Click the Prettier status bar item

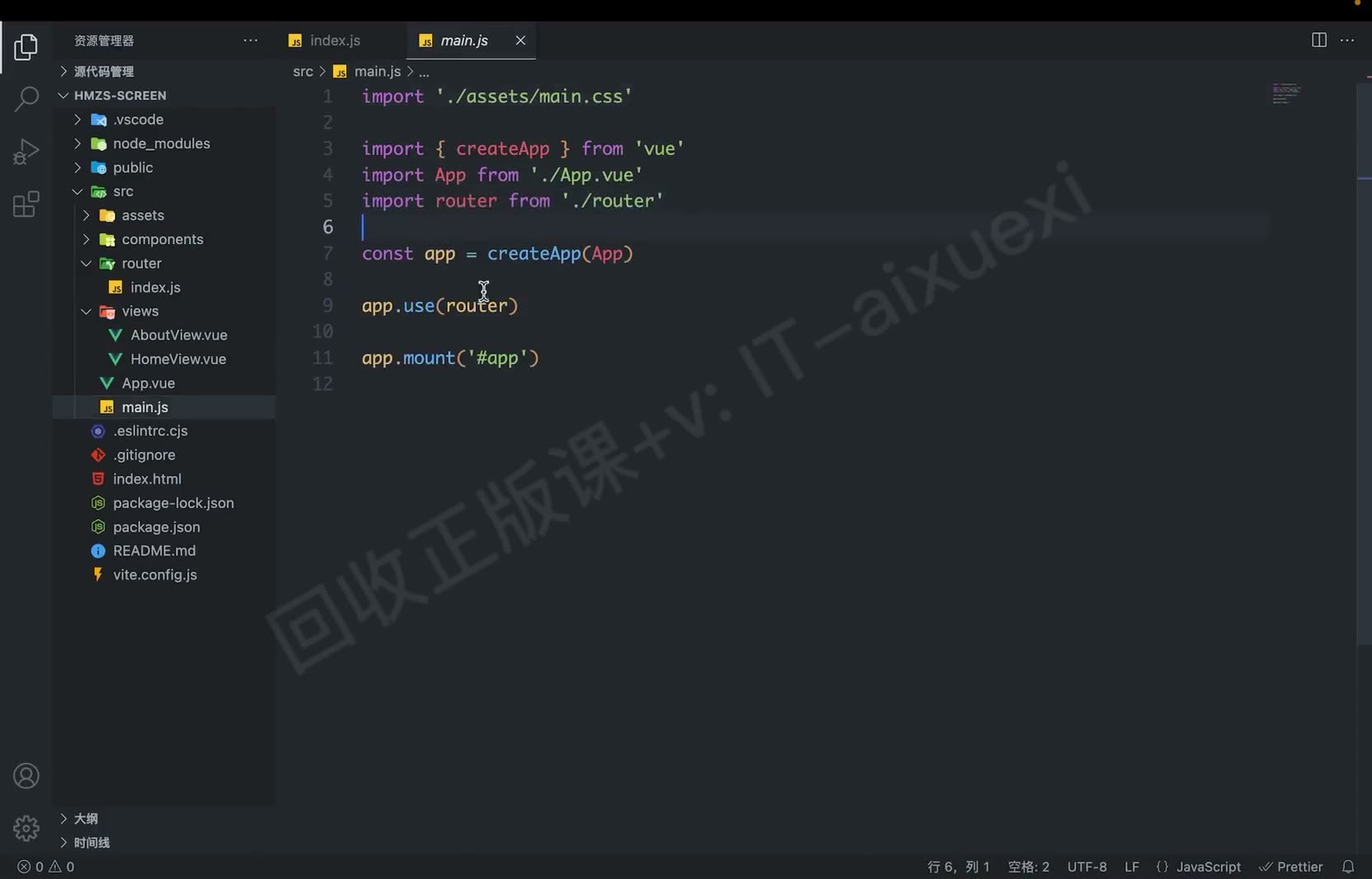point(1290,867)
